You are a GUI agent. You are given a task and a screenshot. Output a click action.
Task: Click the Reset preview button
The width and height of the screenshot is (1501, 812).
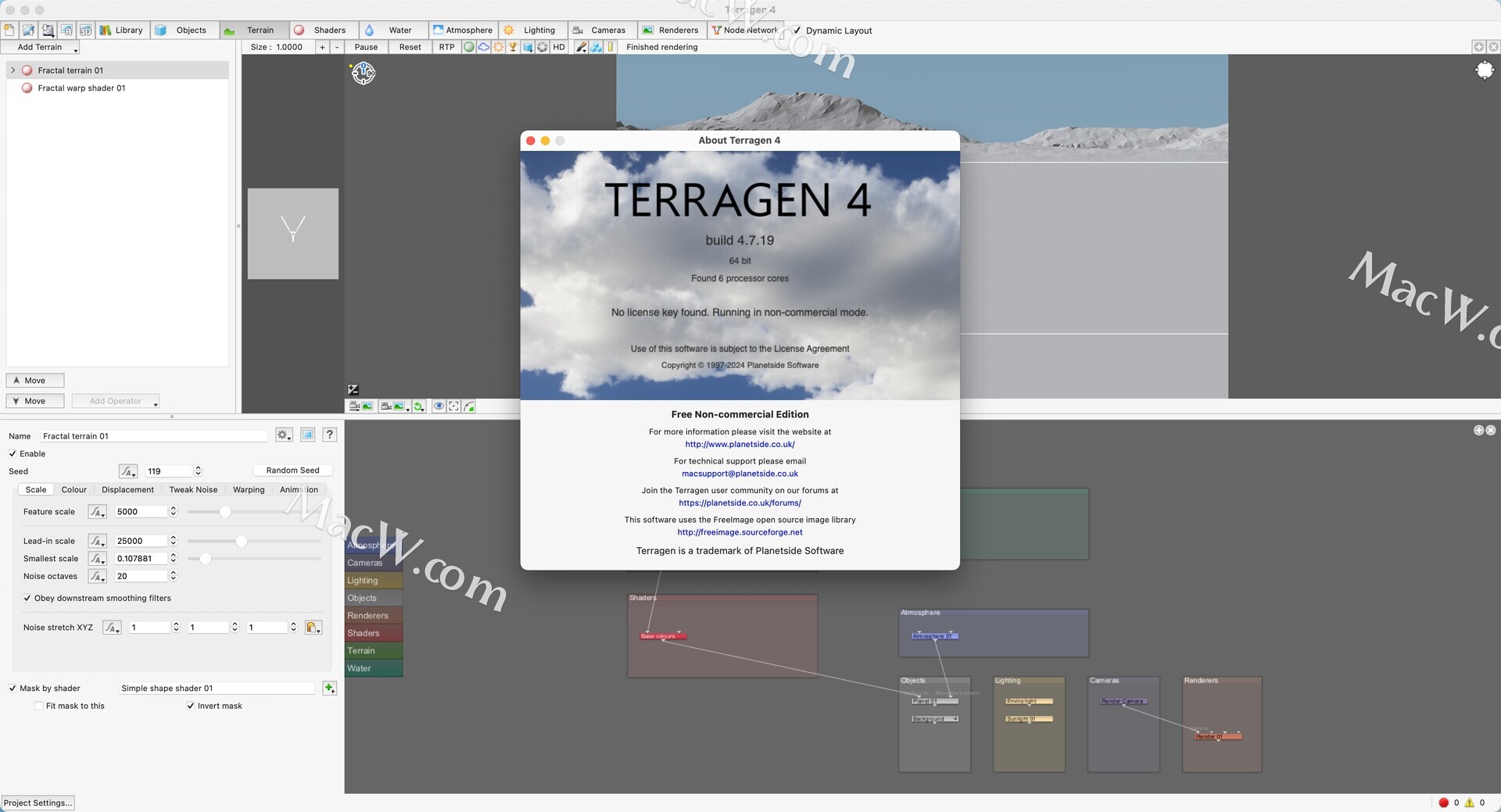410,47
